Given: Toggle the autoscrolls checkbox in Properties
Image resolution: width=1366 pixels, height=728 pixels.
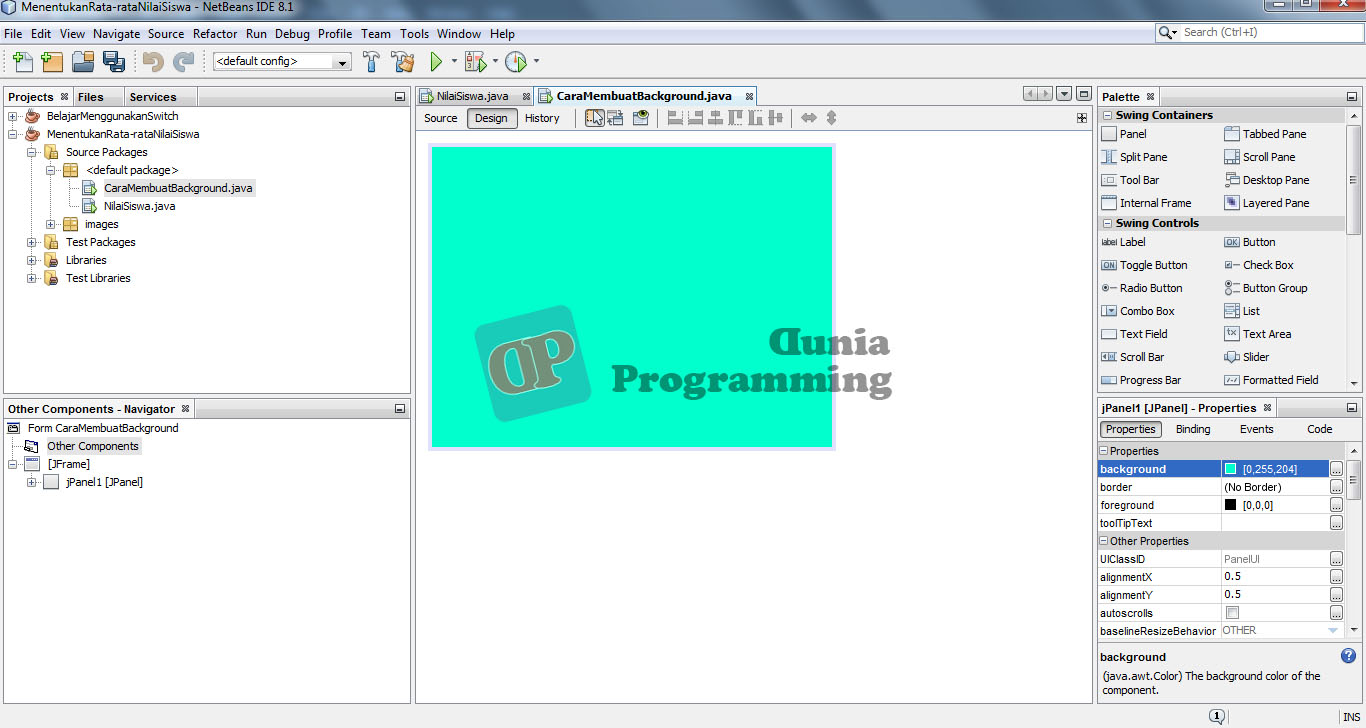Looking at the screenshot, I should click(x=1234, y=612).
